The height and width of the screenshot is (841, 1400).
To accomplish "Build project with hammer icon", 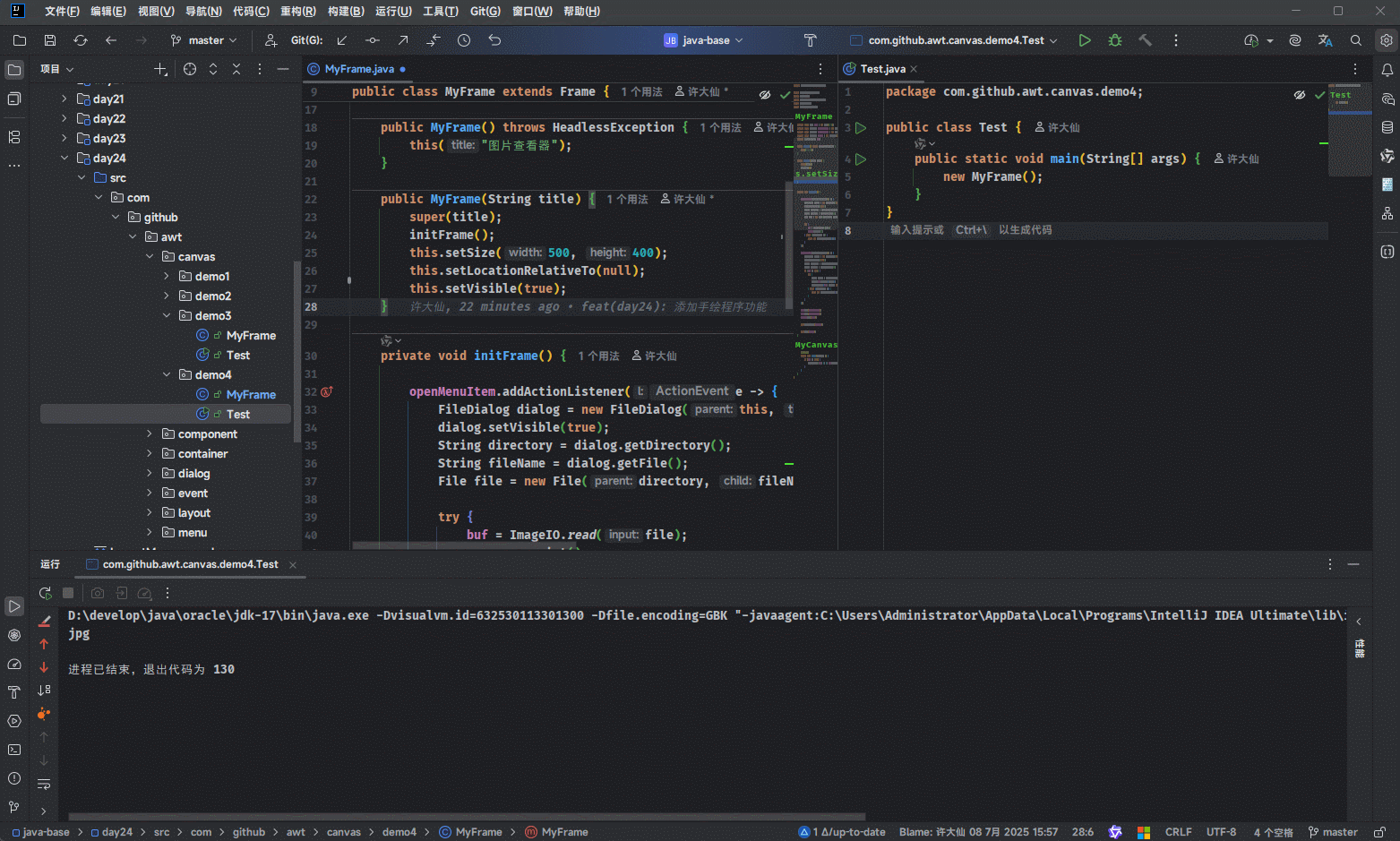I will [x=1145, y=40].
